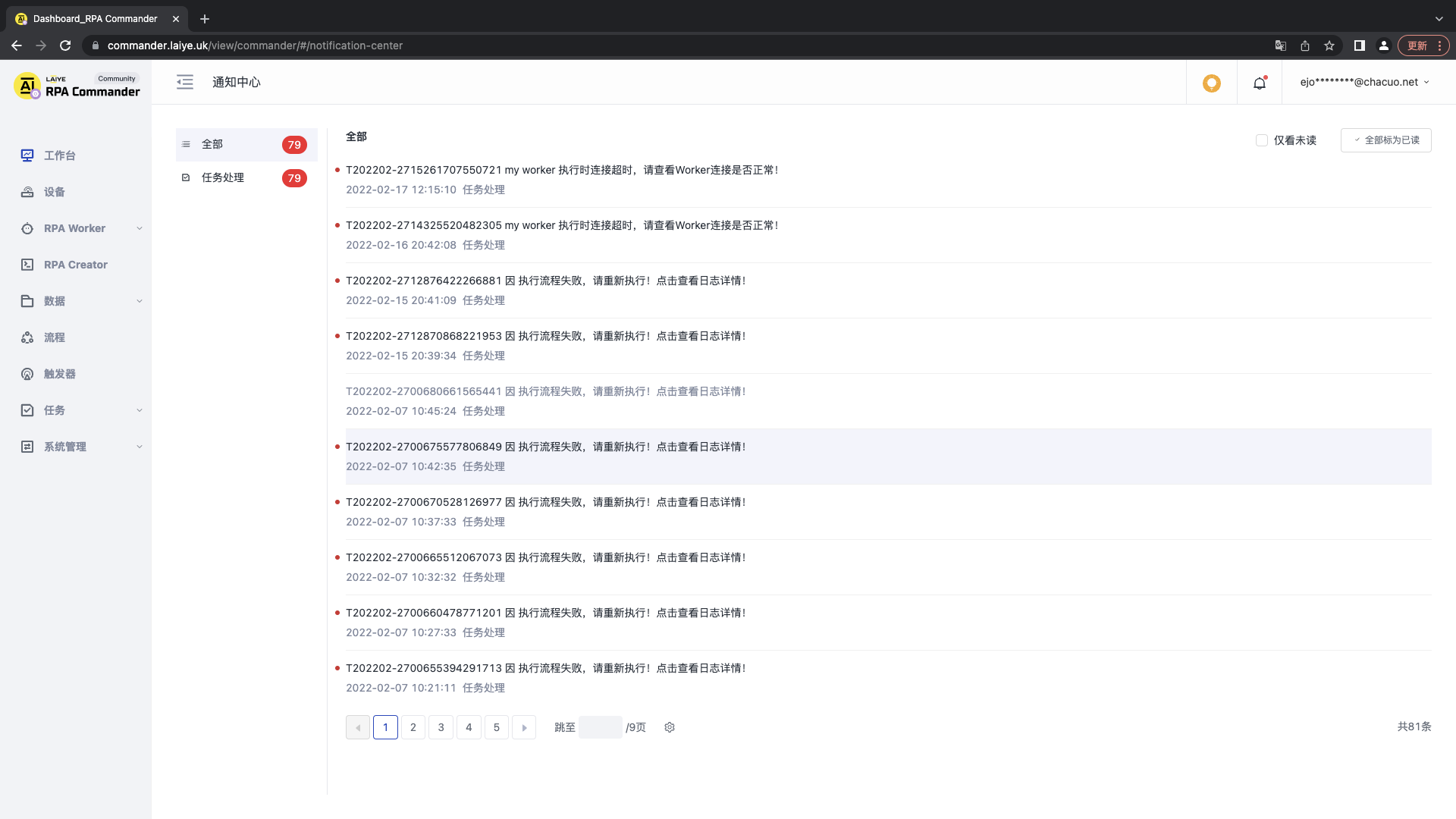Click the Community edition badge

click(x=117, y=78)
